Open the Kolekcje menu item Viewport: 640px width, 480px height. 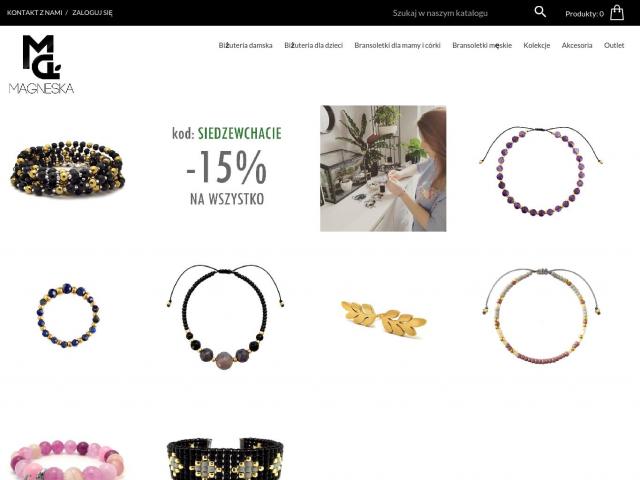coord(536,45)
